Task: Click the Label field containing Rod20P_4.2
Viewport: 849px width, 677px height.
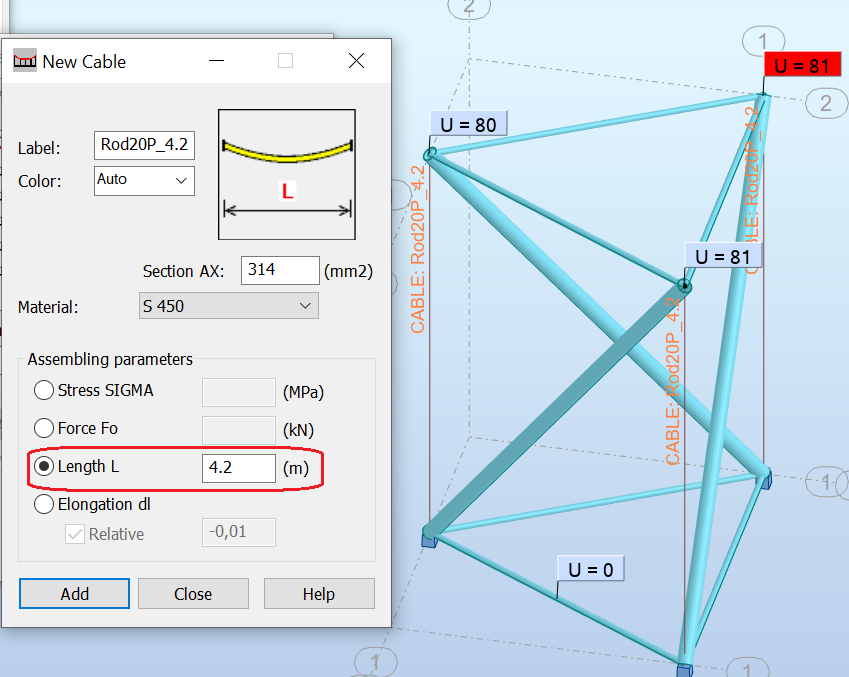Action: click(x=144, y=145)
